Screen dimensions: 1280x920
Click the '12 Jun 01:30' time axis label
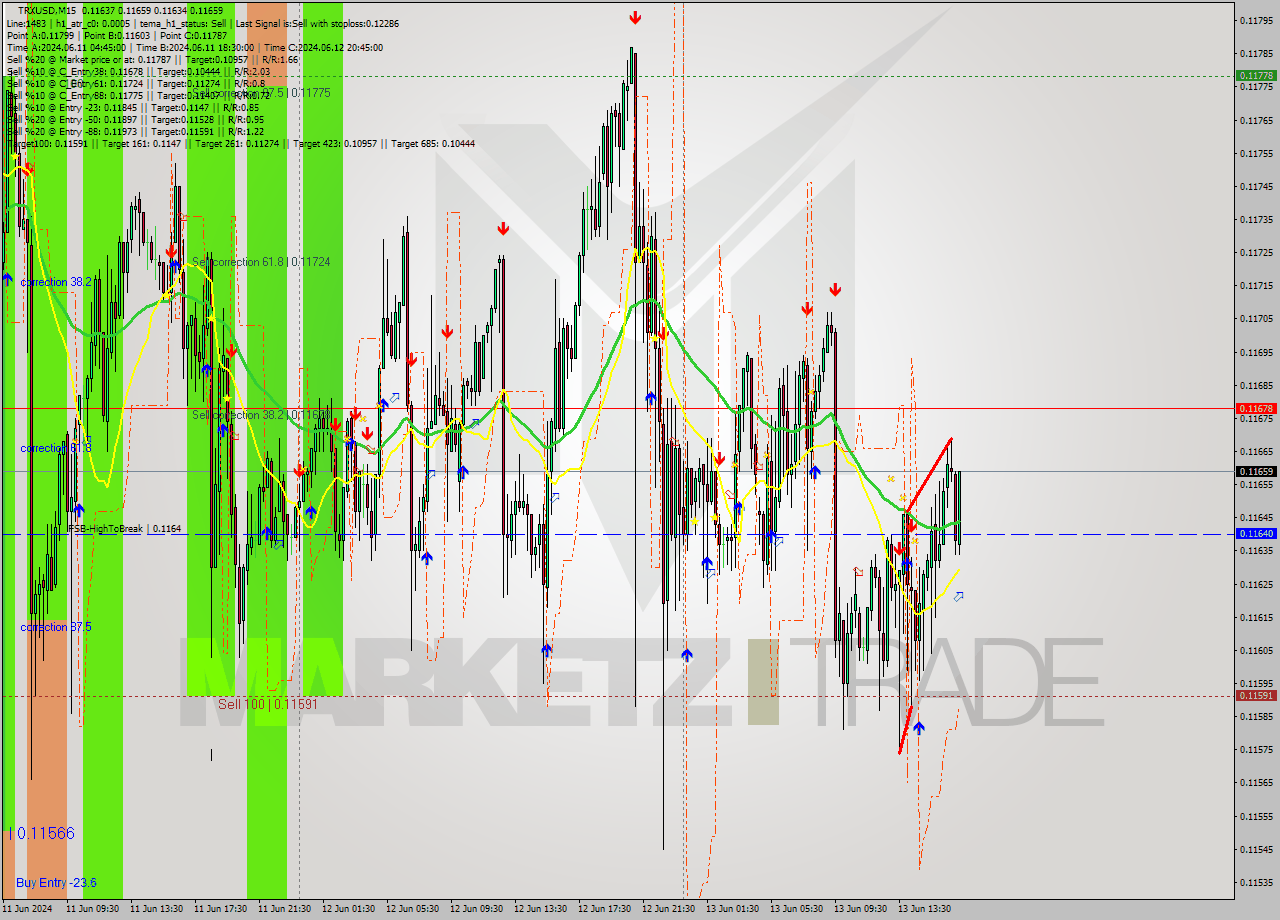348,909
